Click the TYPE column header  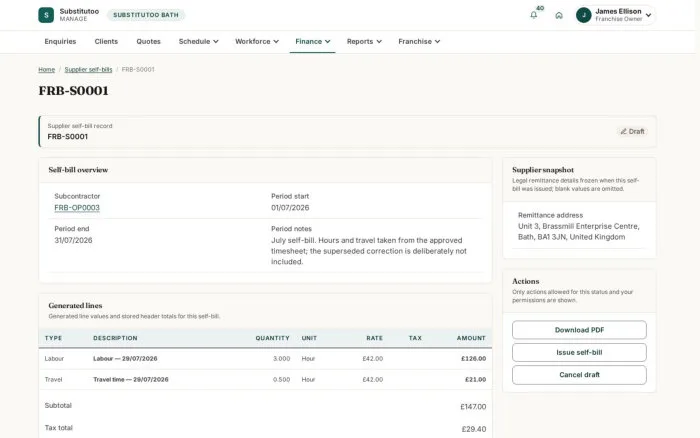[x=54, y=338]
